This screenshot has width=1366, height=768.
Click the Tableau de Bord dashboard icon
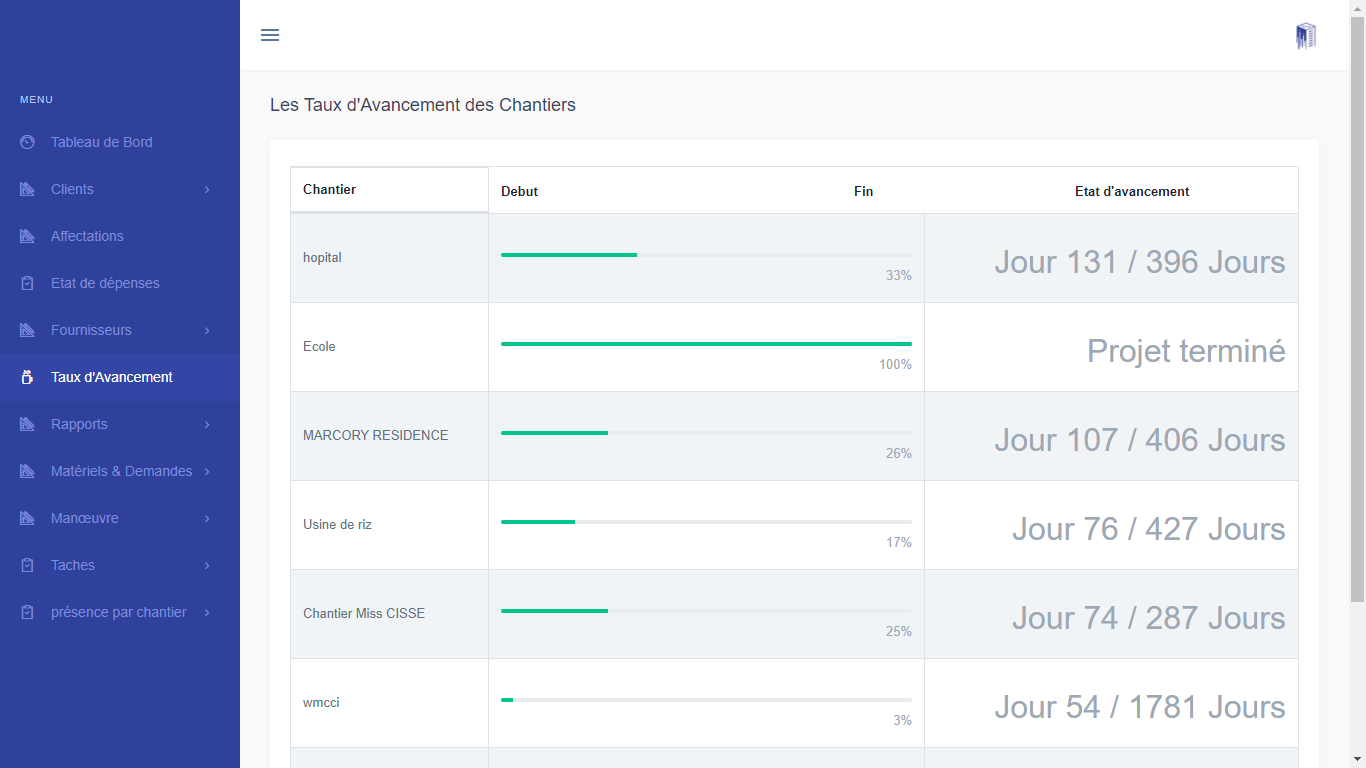coord(27,142)
